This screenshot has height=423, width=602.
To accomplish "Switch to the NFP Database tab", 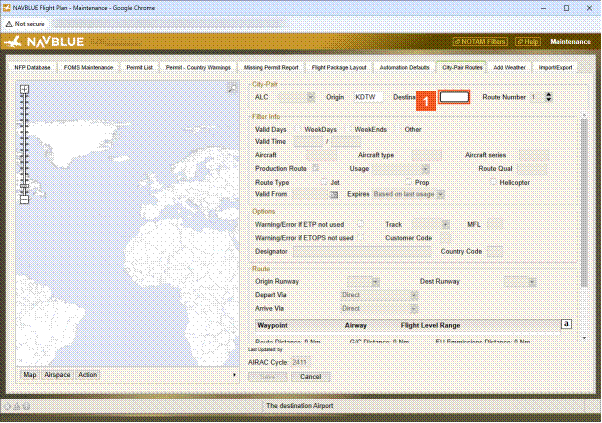I will click(32, 68).
